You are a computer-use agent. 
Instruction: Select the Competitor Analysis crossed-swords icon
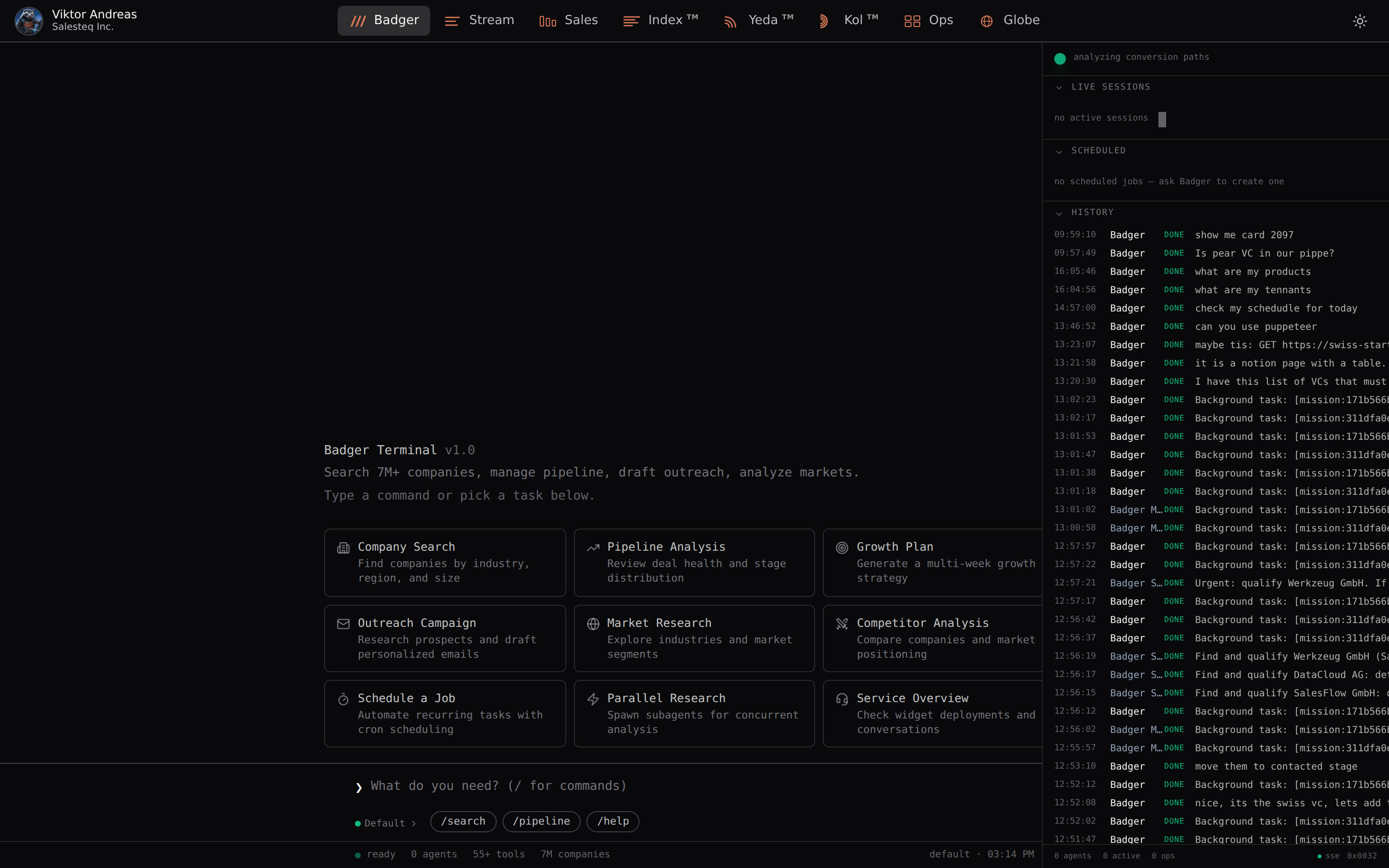click(842, 624)
